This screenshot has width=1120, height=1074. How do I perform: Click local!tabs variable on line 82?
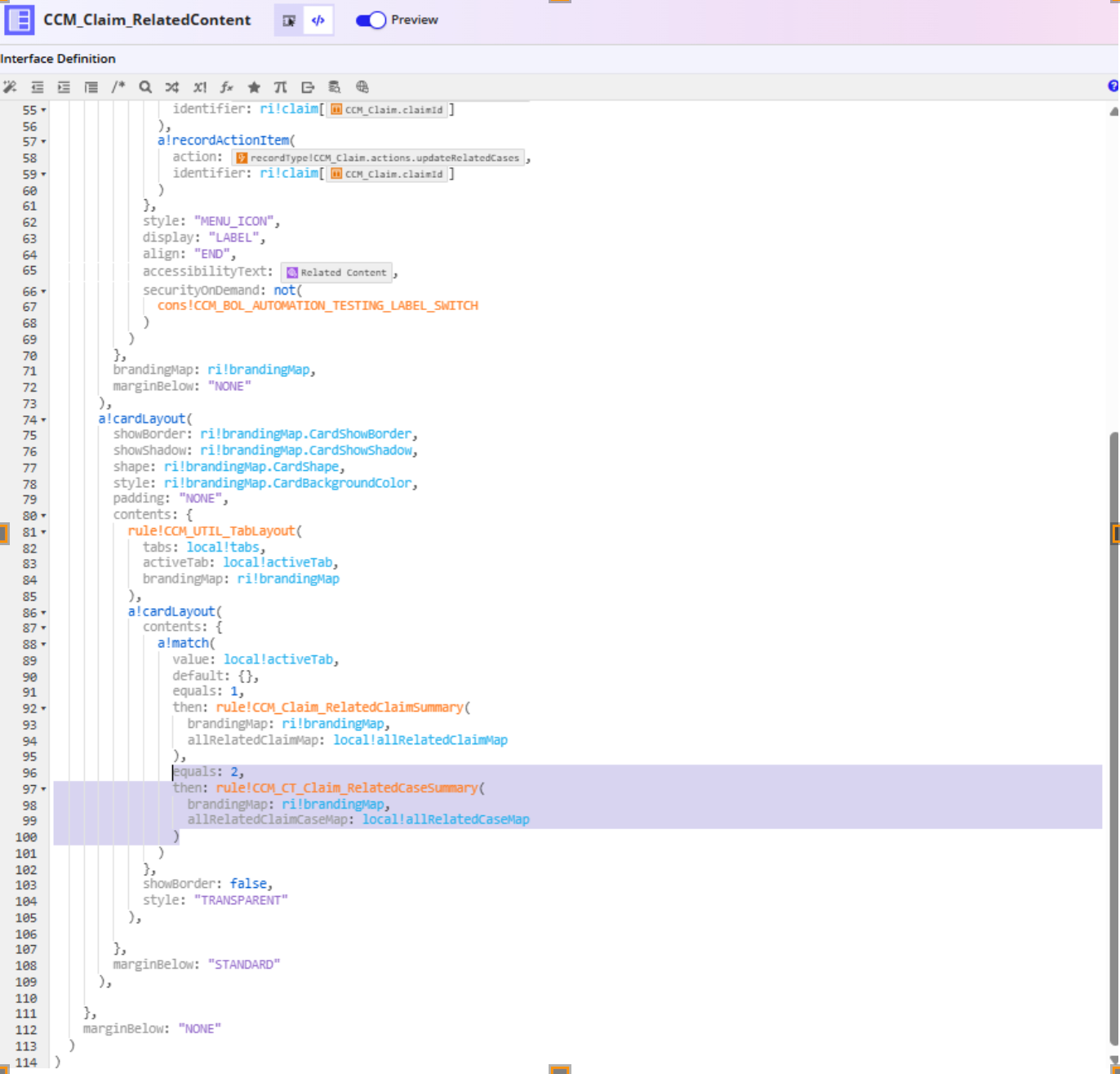tap(223, 547)
